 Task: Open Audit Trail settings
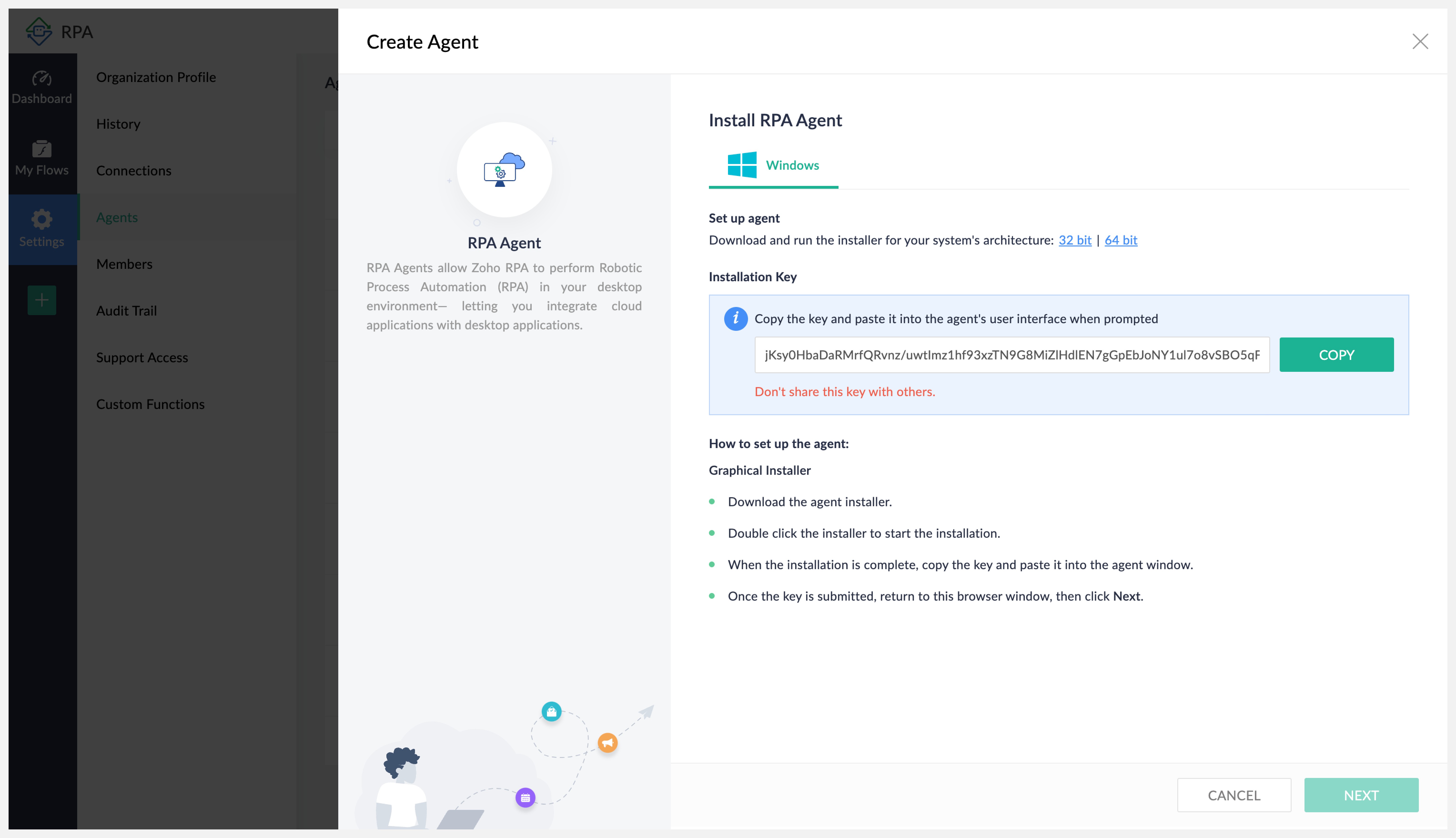coord(126,310)
